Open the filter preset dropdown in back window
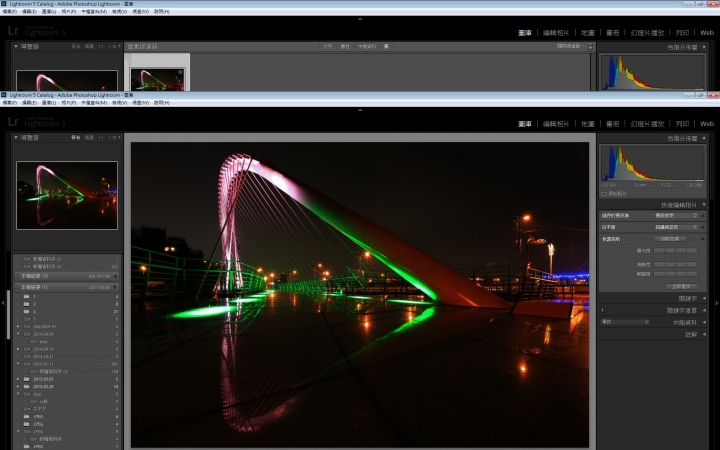720x450 pixels. coord(570,46)
